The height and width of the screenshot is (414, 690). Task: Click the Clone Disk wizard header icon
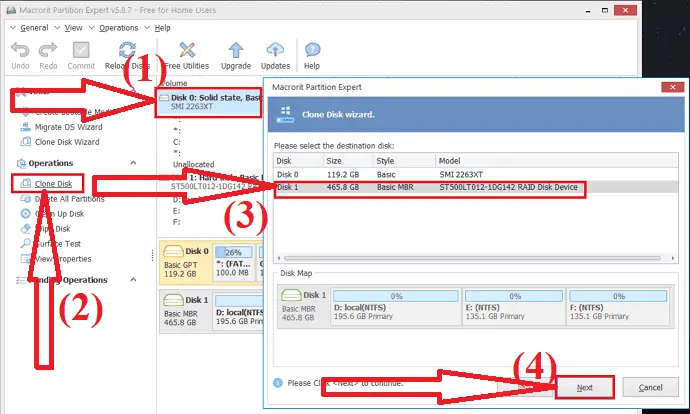tap(285, 114)
